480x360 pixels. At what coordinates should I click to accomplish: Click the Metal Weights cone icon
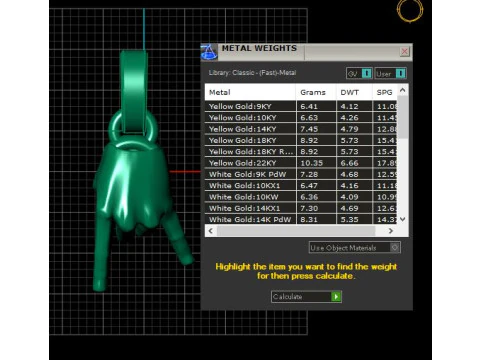click(x=209, y=52)
